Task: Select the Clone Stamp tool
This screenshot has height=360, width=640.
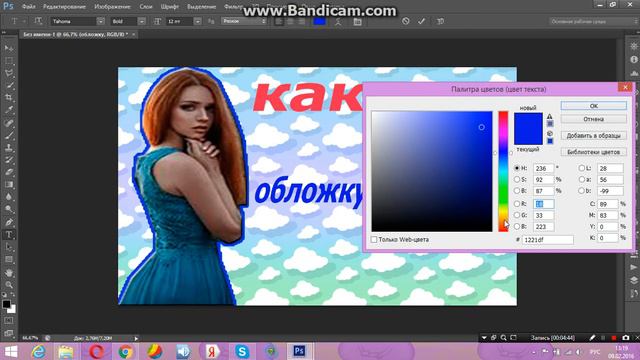Action: point(9,148)
